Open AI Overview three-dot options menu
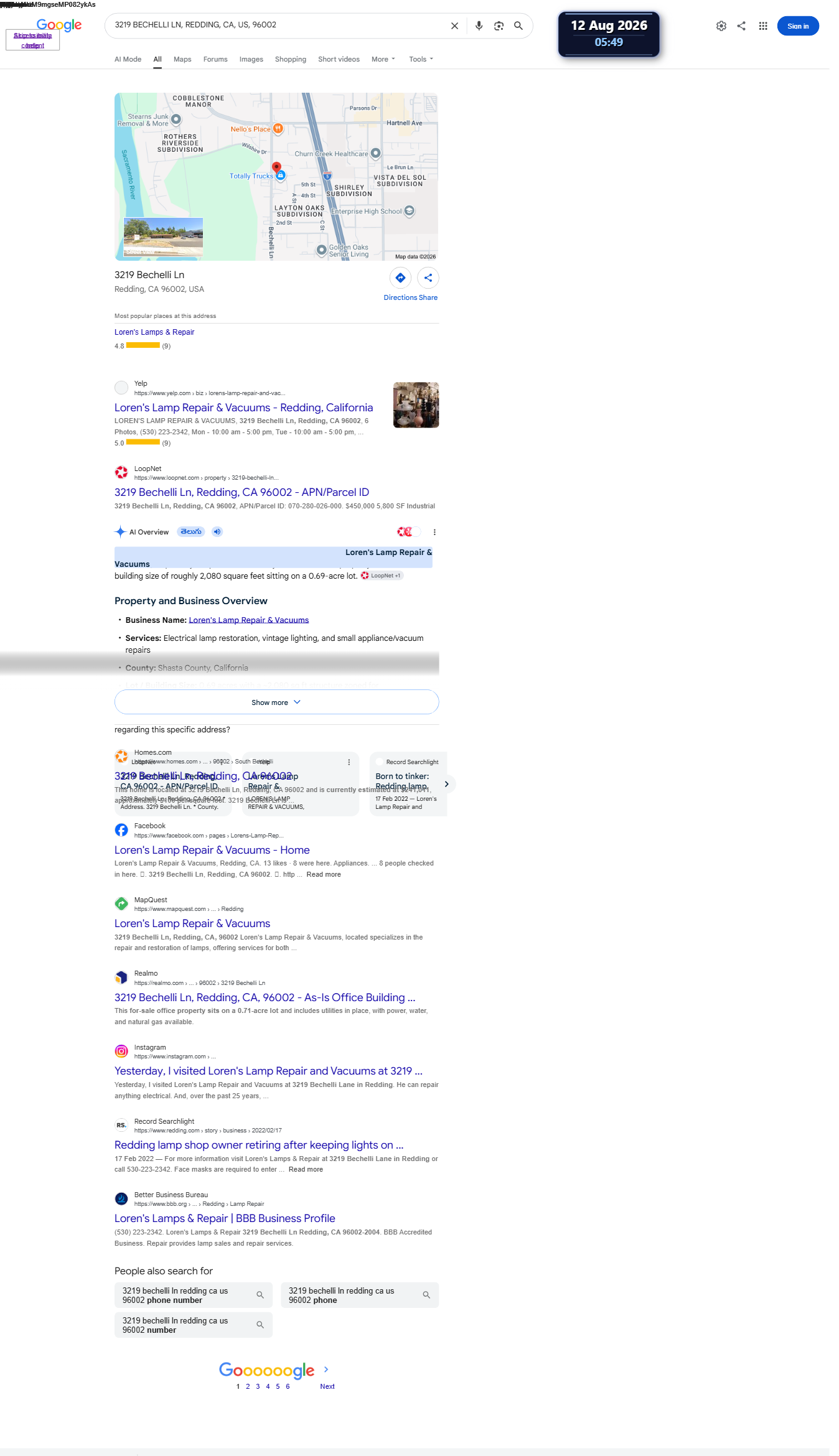The image size is (839, 1456). pyautogui.click(x=434, y=532)
